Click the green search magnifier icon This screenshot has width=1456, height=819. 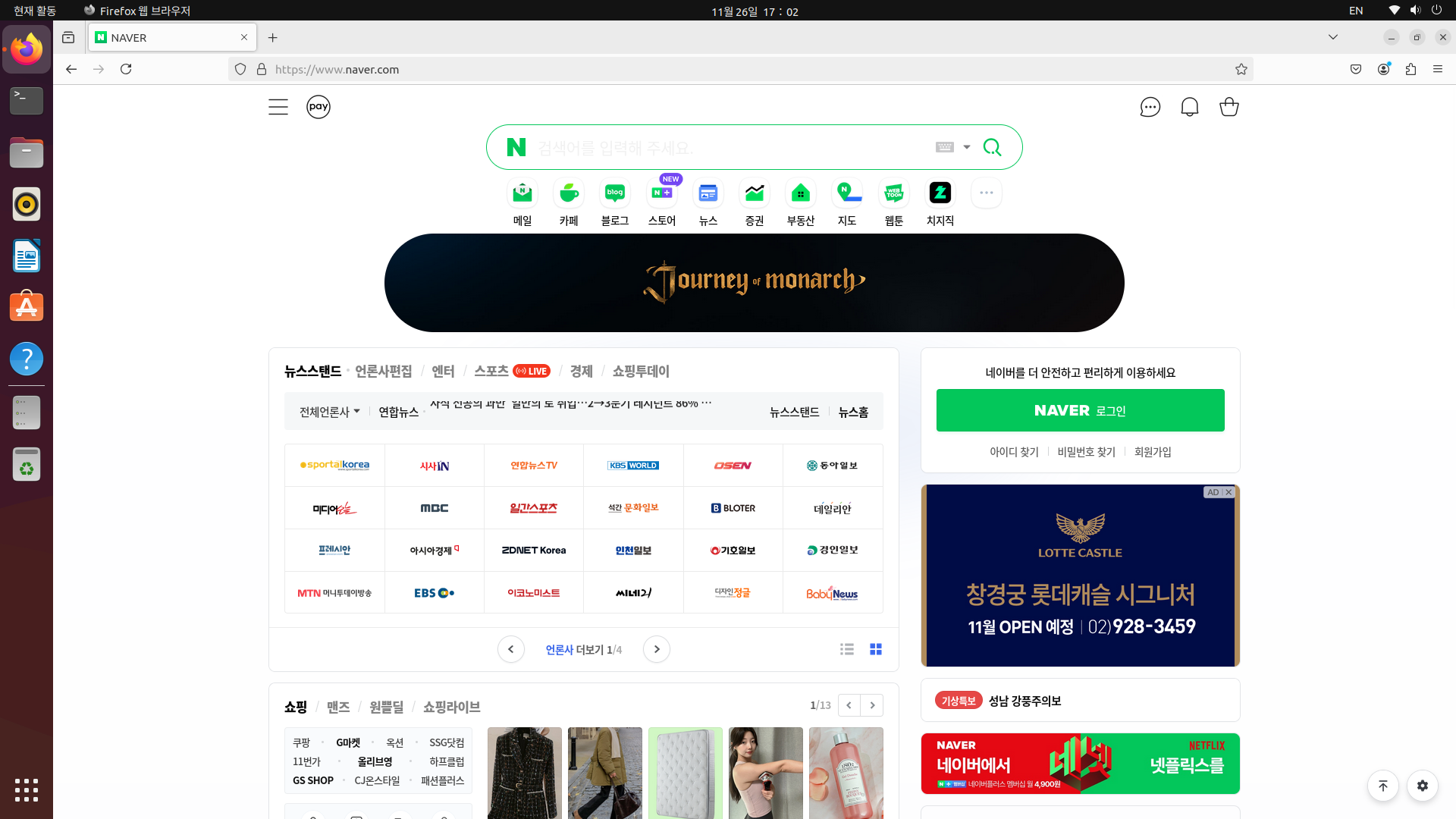(992, 147)
